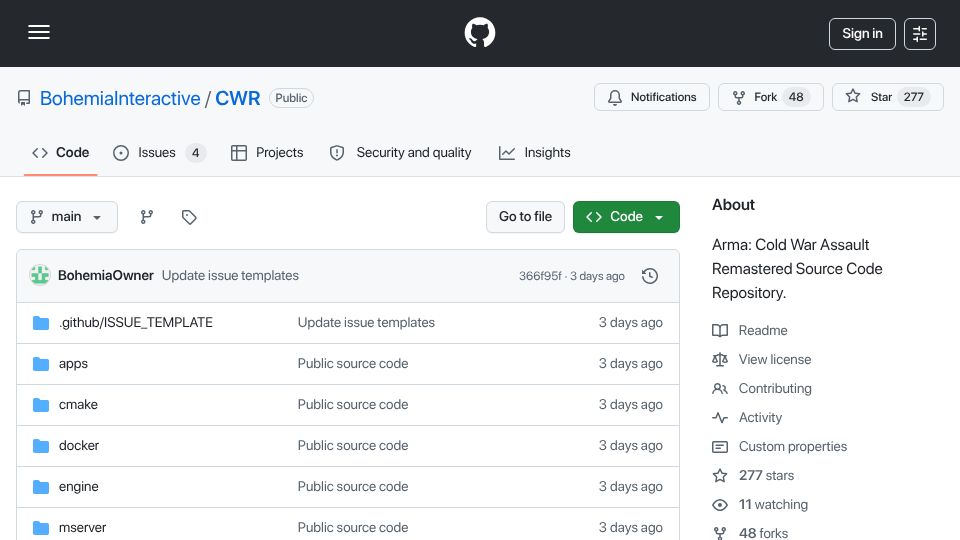
Task: Open commit hash 366f95f
Action: [x=540, y=276]
